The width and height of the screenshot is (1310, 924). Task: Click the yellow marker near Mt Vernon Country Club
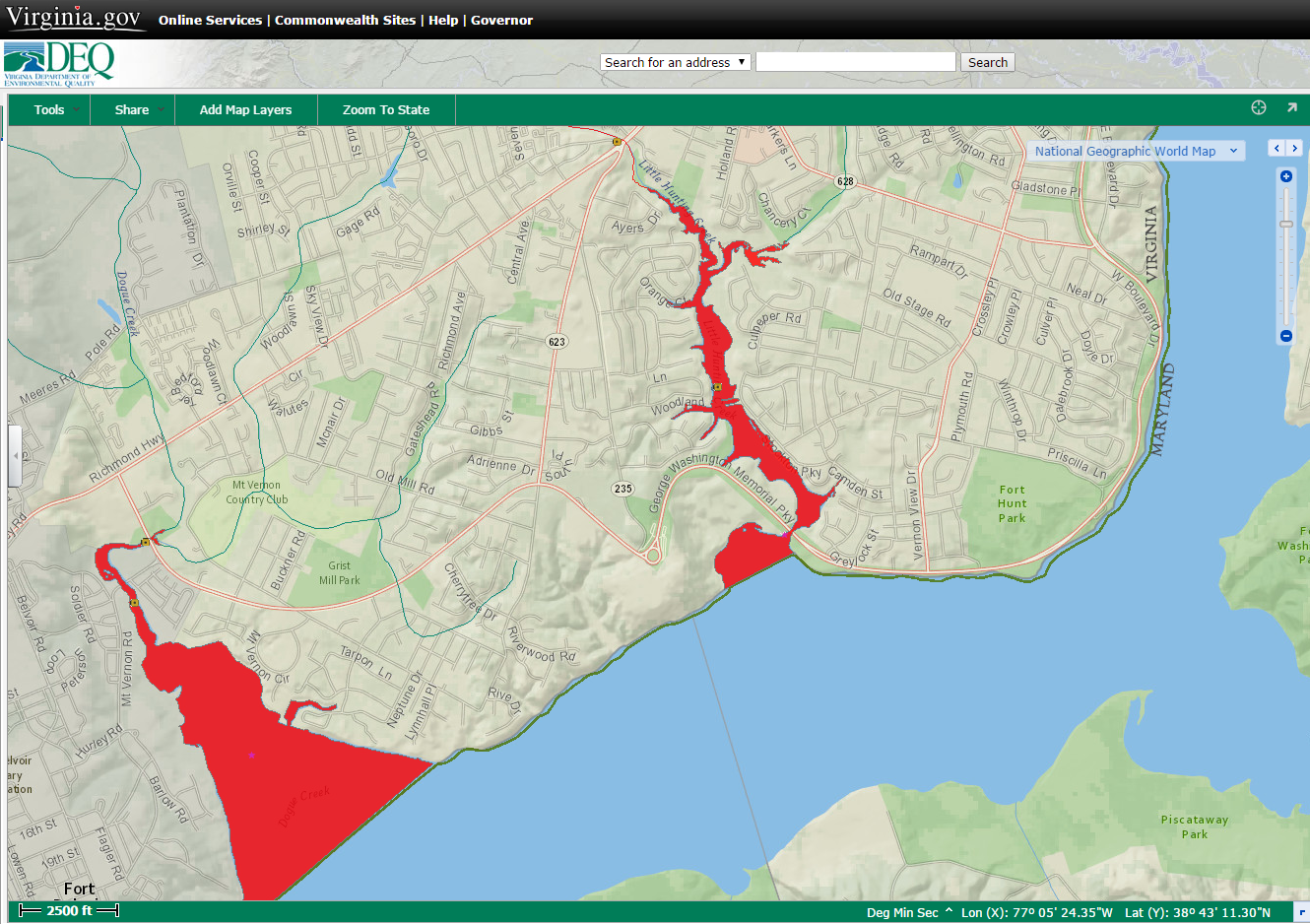(x=146, y=542)
